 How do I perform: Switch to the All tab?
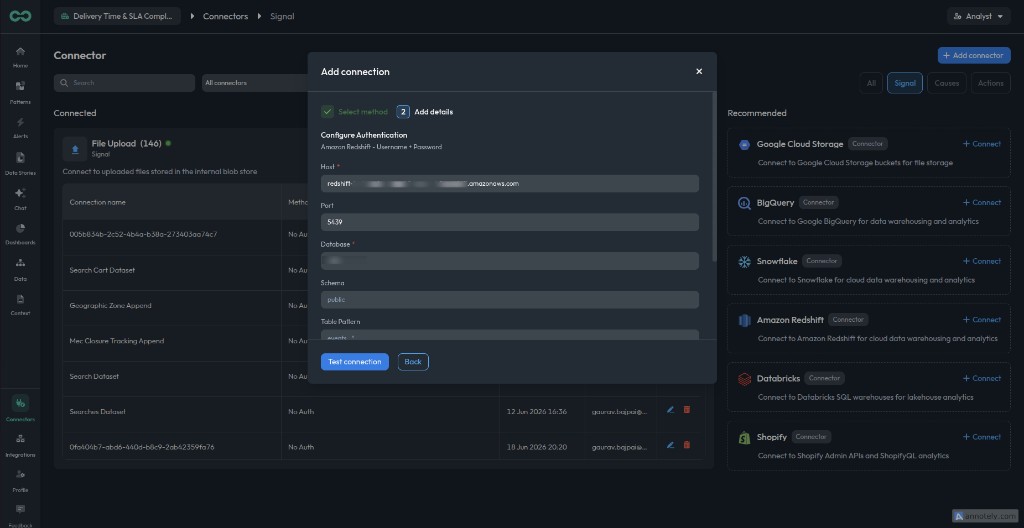(871, 83)
